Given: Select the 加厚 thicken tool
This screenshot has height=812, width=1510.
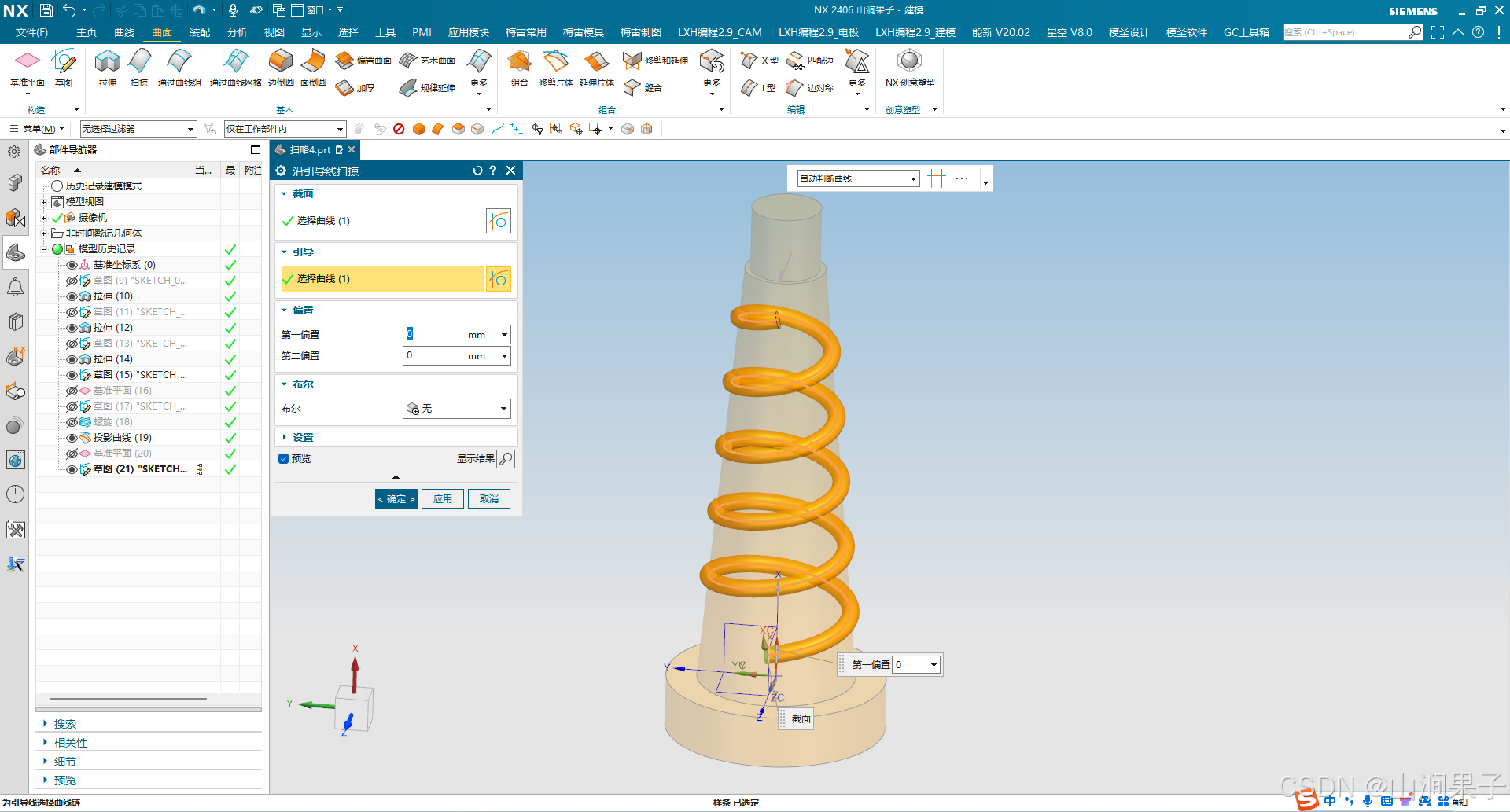Looking at the screenshot, I should 355,88.
